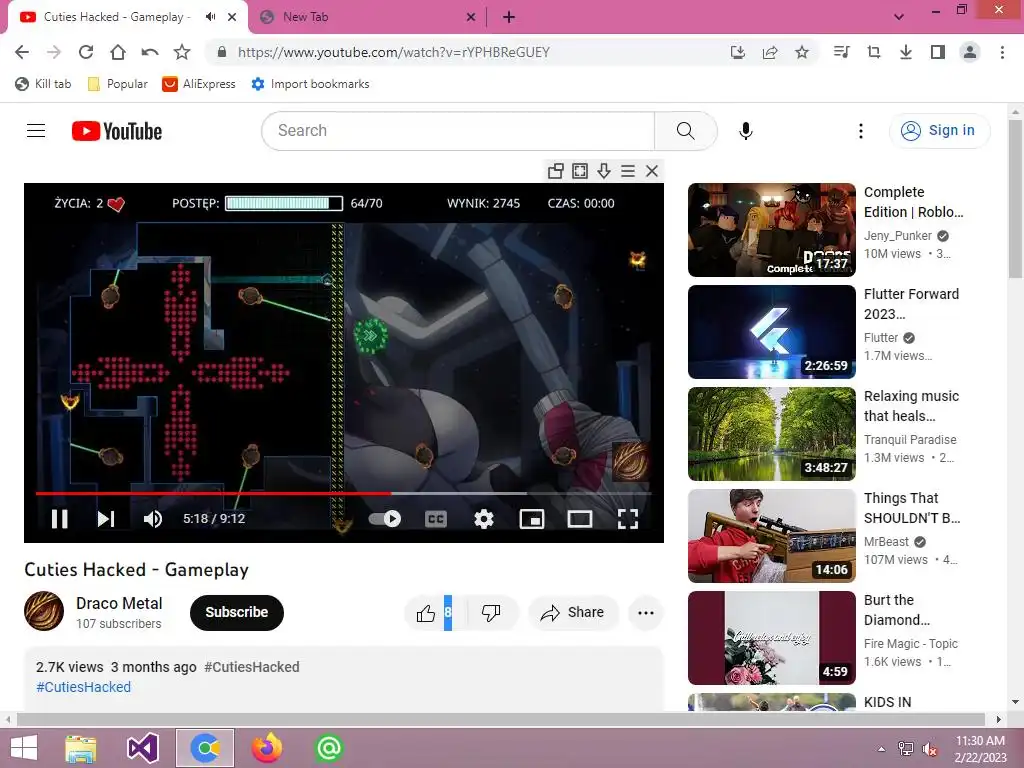This screenshot has height=768, width=1024.
Task: Focus the YouTube Search field
Action: tap(458, 131)
